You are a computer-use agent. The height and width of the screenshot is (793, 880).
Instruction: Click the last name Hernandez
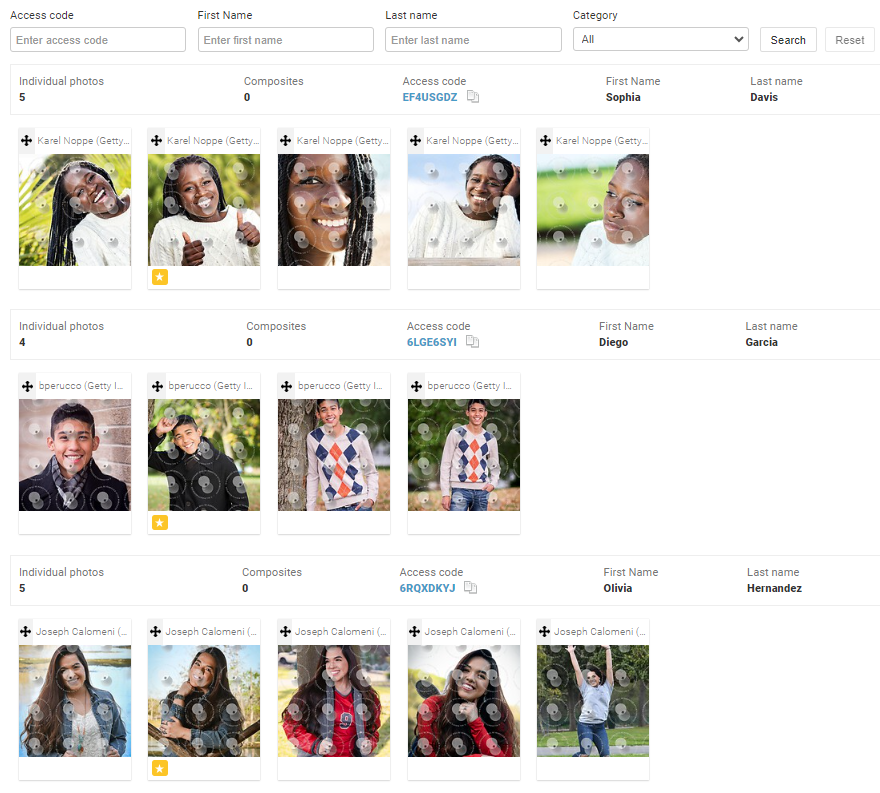pyautogui.click(x=774, y=588)
